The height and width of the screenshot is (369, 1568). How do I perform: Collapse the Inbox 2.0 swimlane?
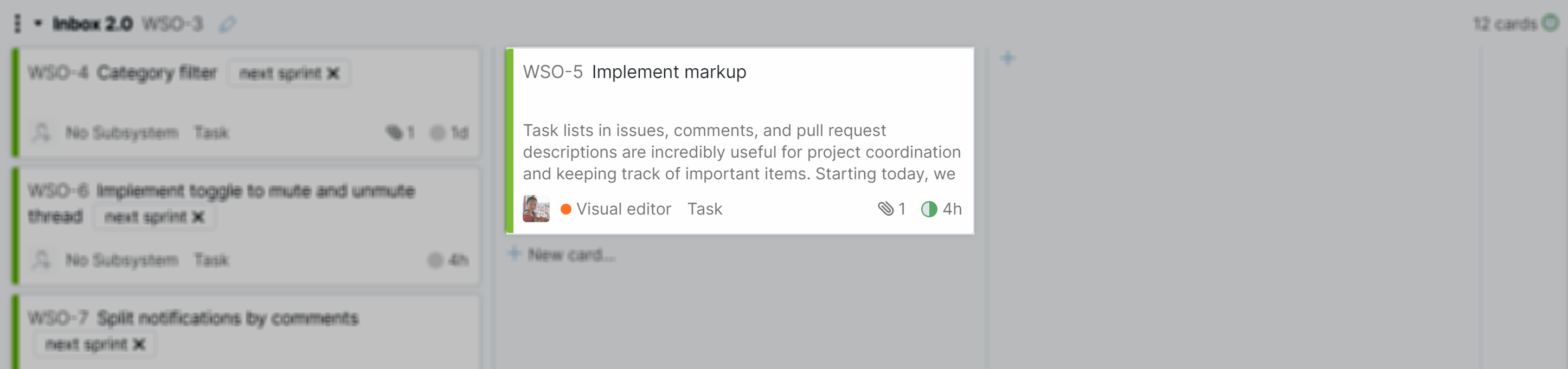[x=38, y=24]
